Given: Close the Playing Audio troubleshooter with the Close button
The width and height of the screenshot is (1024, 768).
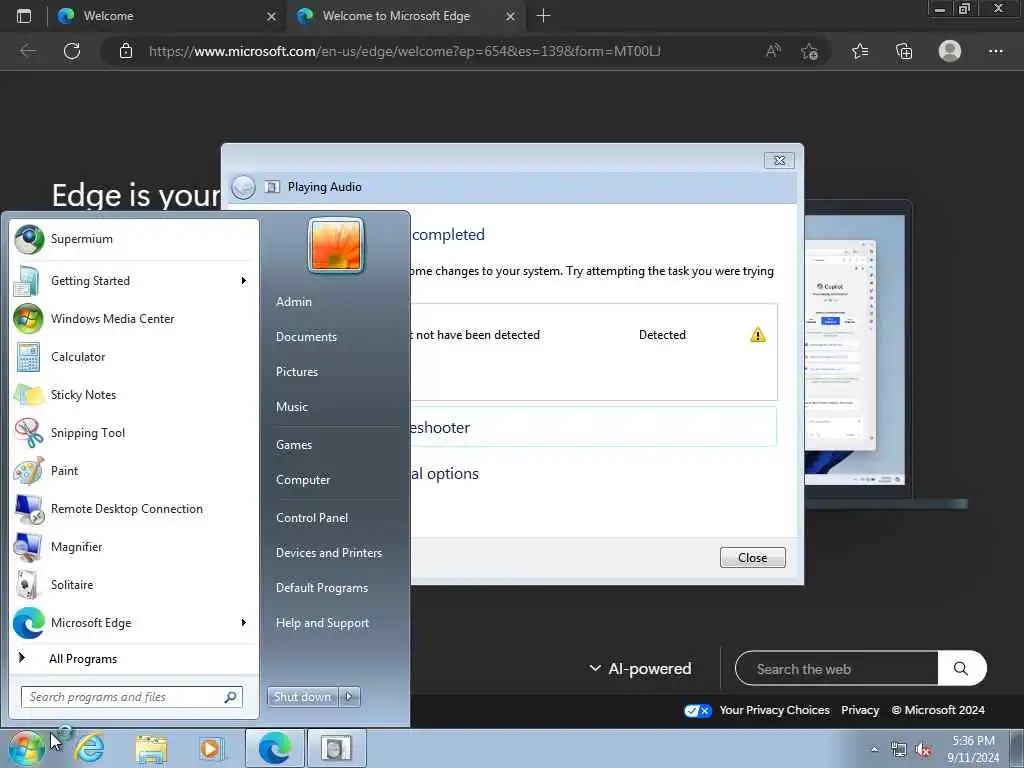Looking at the screenshot, I should pyautogui.click(x=752, y=558).
